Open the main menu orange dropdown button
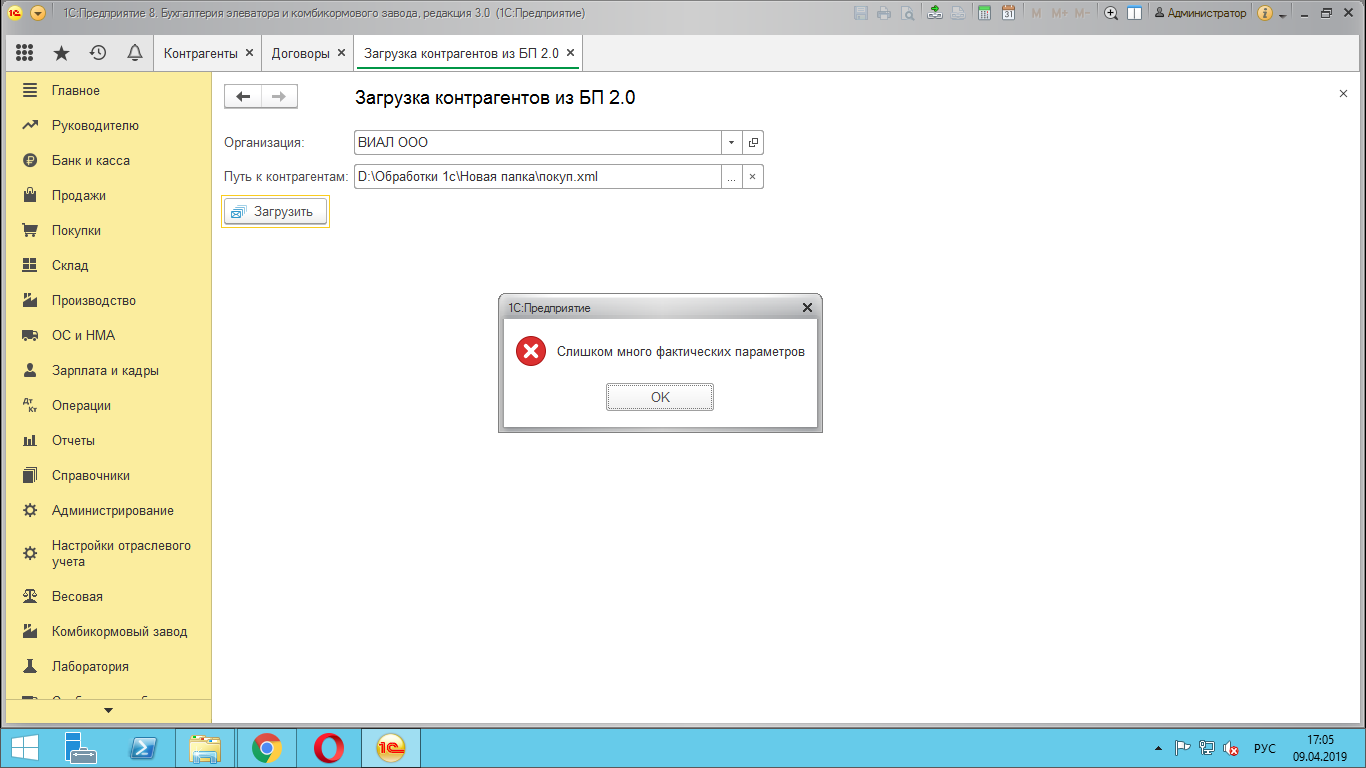This screenshot has height=768, width=1366. (x=38, y=13)
